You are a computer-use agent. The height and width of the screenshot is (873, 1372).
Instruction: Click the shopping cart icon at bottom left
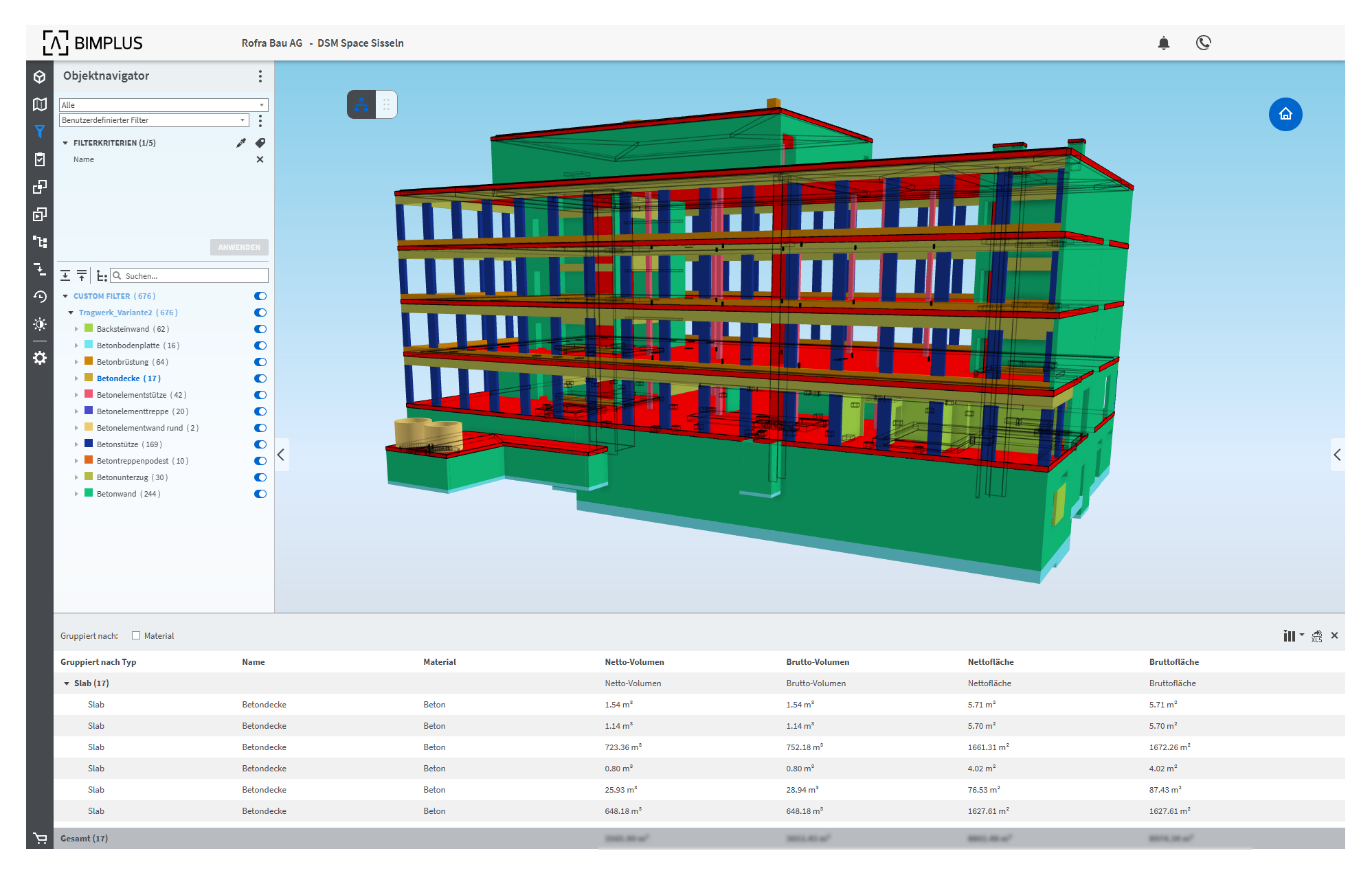coord(41,838)
